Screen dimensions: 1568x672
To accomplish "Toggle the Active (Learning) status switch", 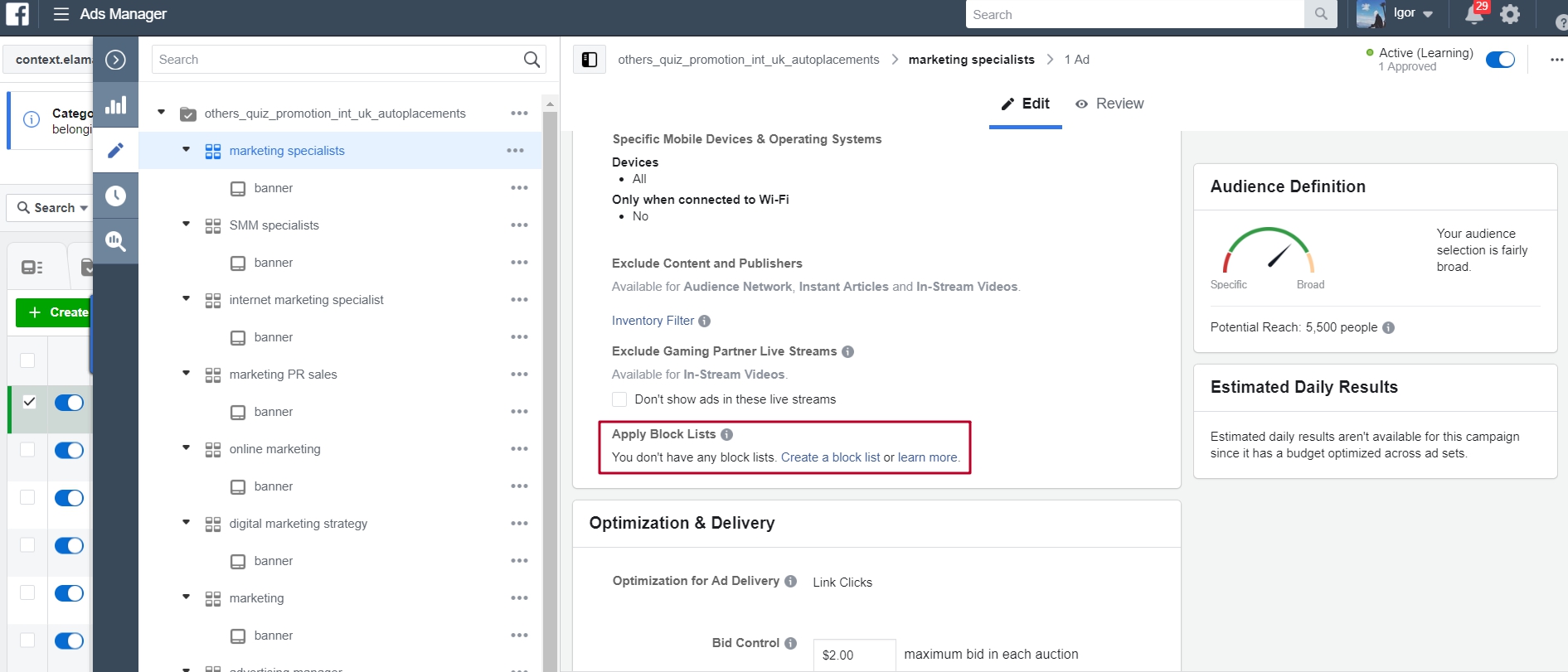I will (1500, 60).
